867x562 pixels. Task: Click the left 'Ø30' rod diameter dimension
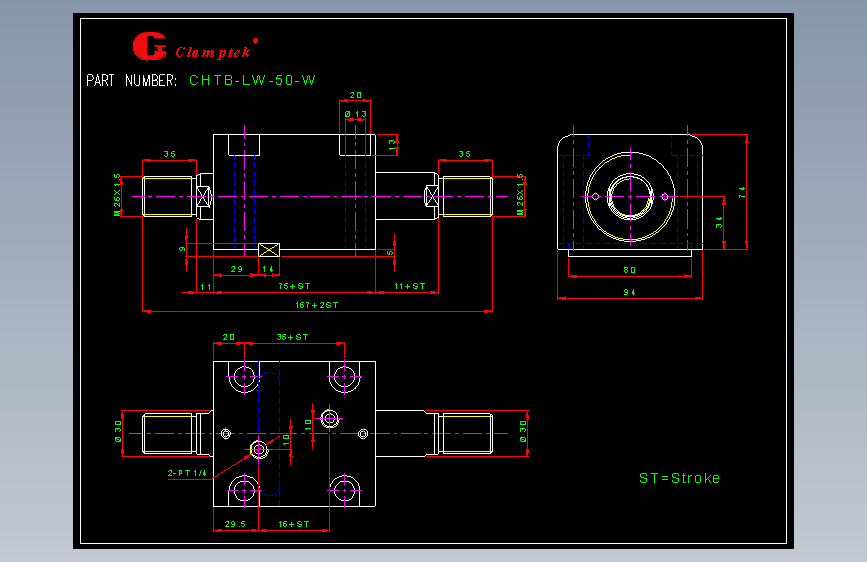point(118,431)
